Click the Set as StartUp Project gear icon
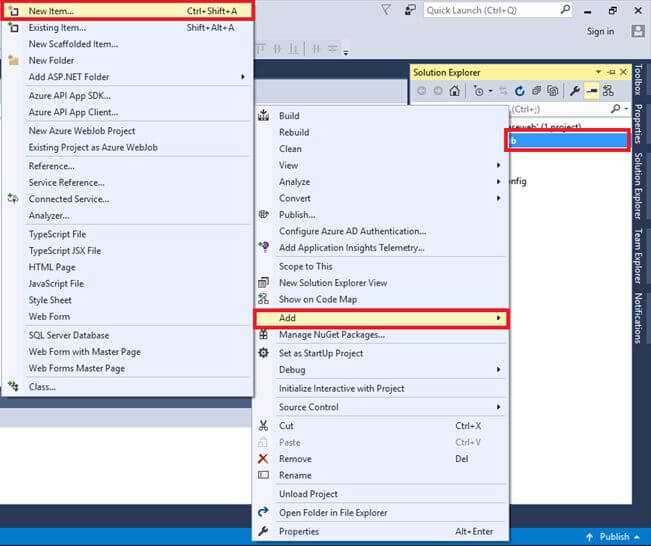 coord(264,353)
